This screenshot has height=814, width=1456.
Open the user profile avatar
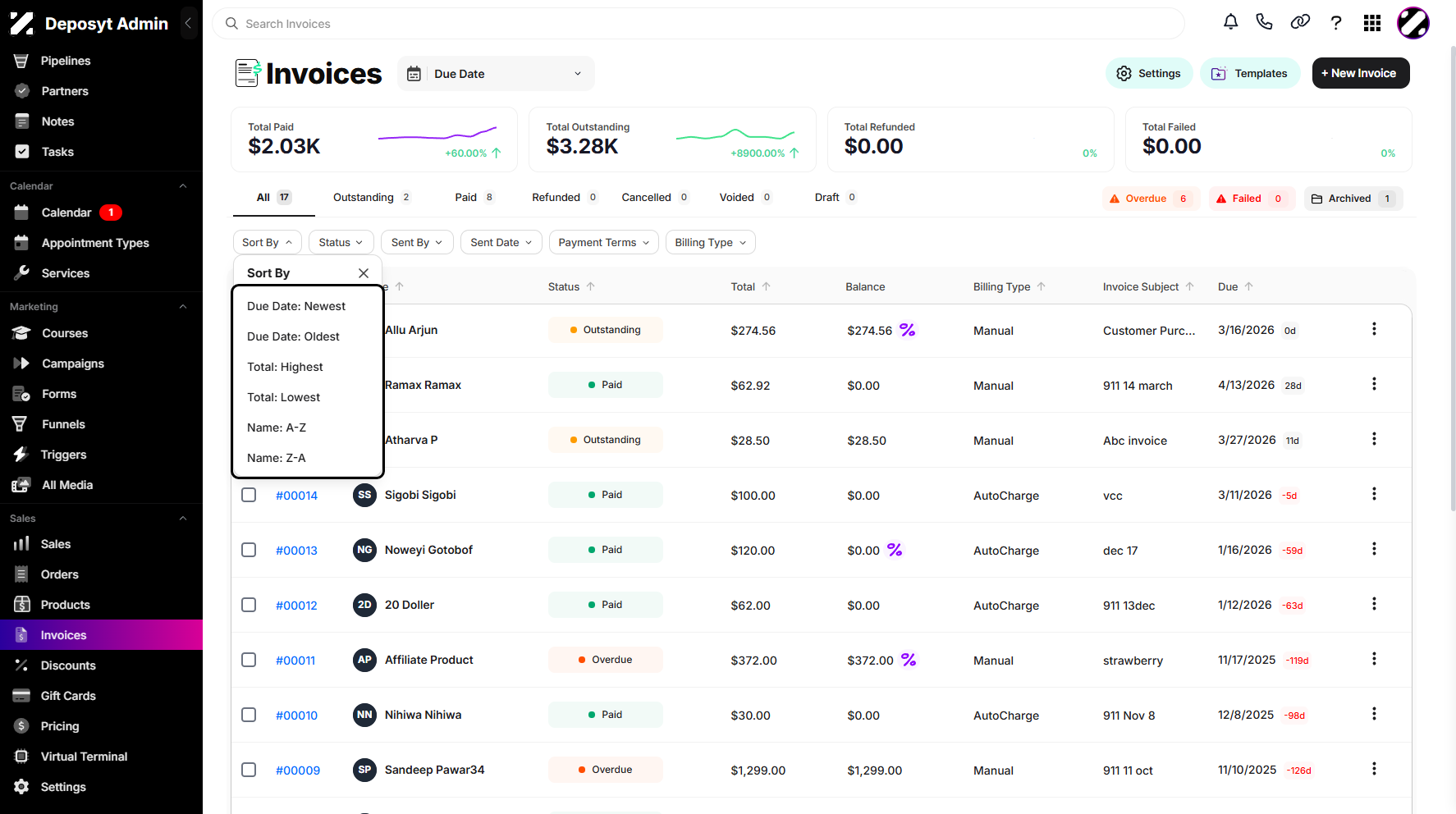pyautogui.click(x=1413, y=23)
